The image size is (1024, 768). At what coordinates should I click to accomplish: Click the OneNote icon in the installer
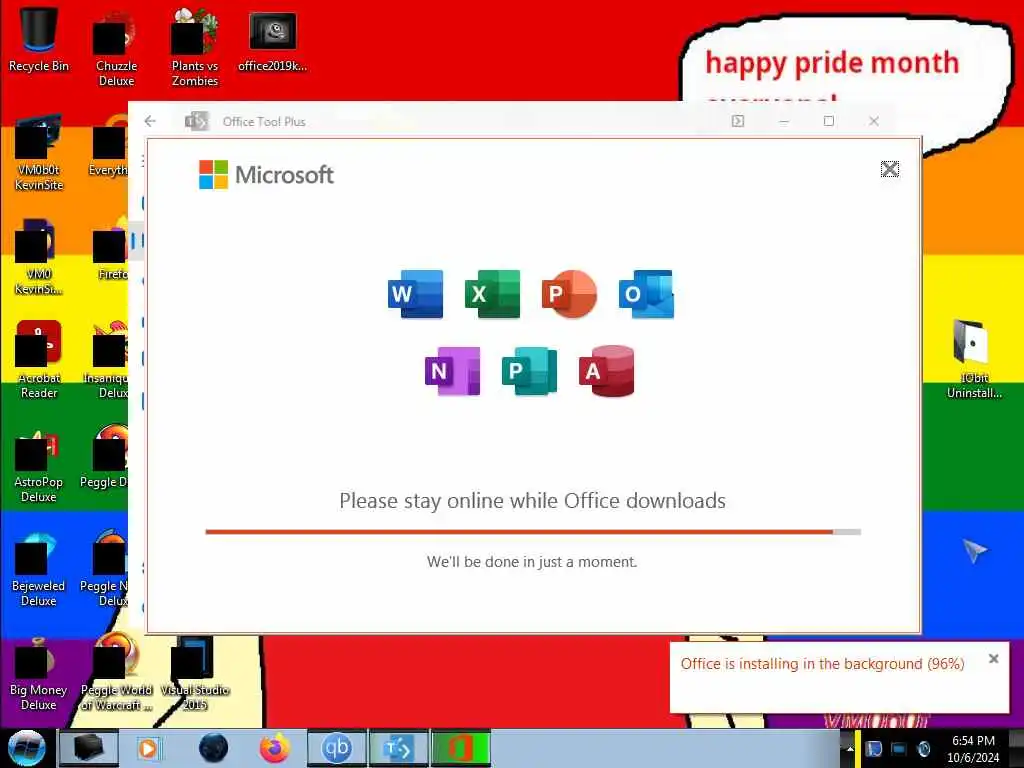click(453, 371)
